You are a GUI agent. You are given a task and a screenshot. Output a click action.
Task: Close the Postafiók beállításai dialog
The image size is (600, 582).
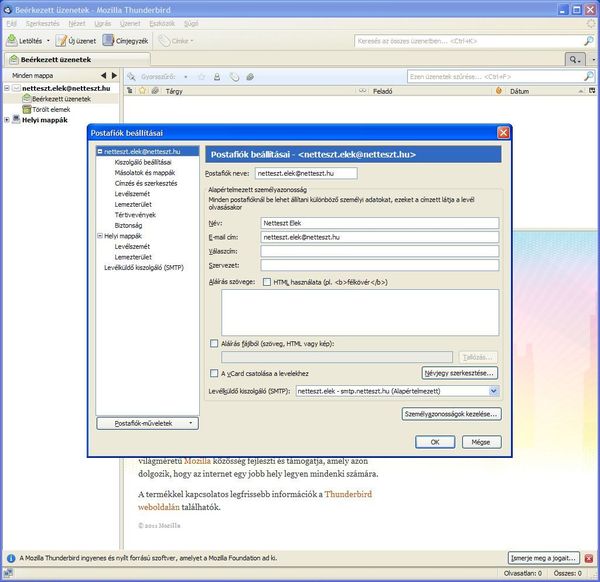[503, 132]
